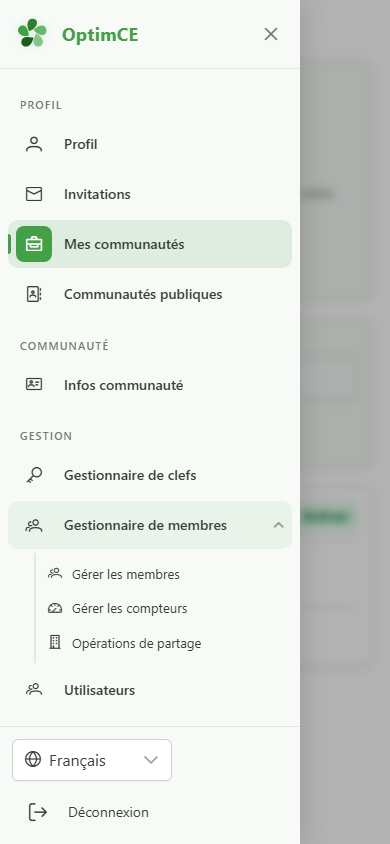Screen dimensions: 390x844
Task: Click the key icon for Gestionnaire de clefs
Action: click(34, 475)
